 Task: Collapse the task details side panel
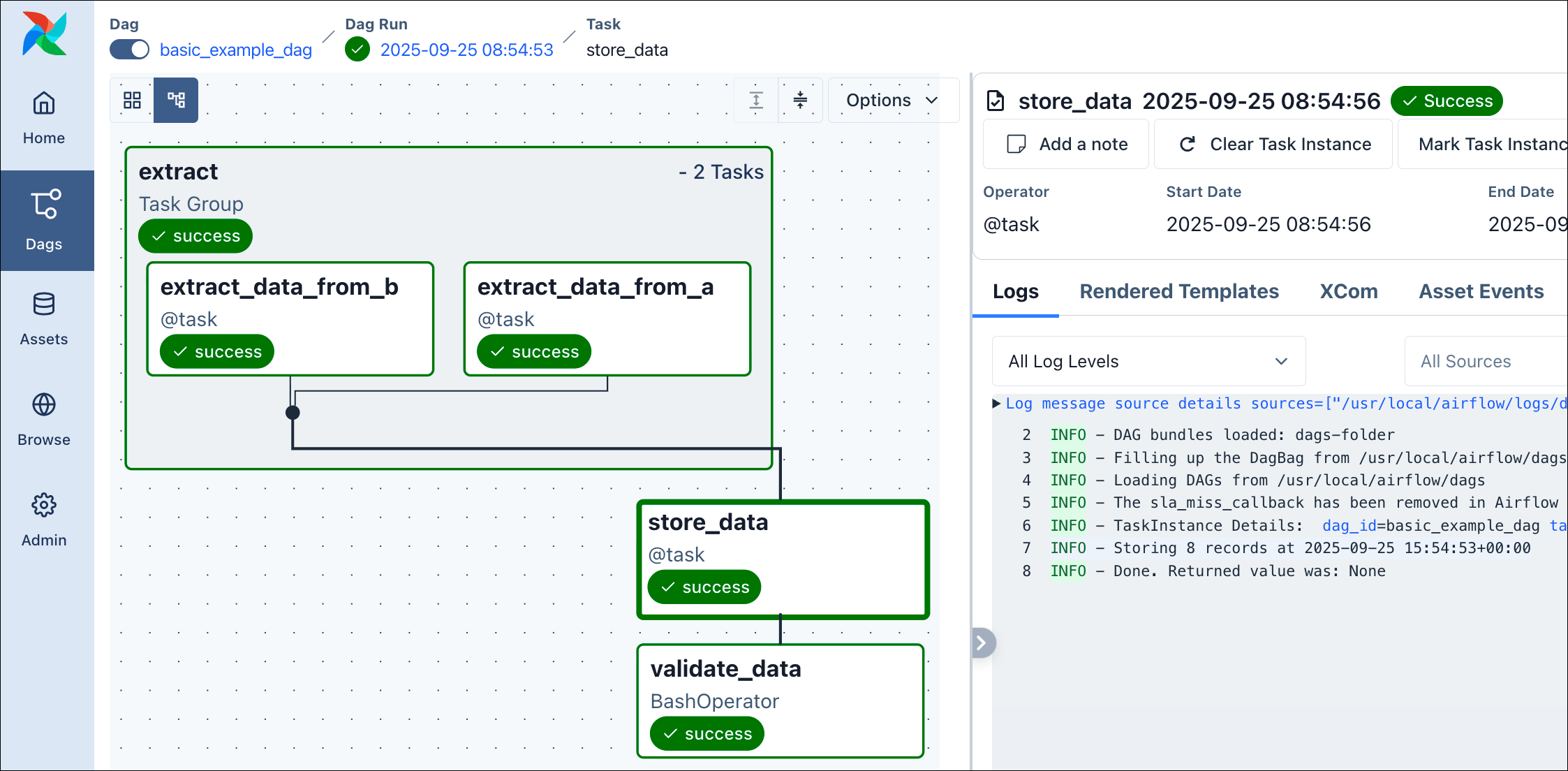[982, 642]
